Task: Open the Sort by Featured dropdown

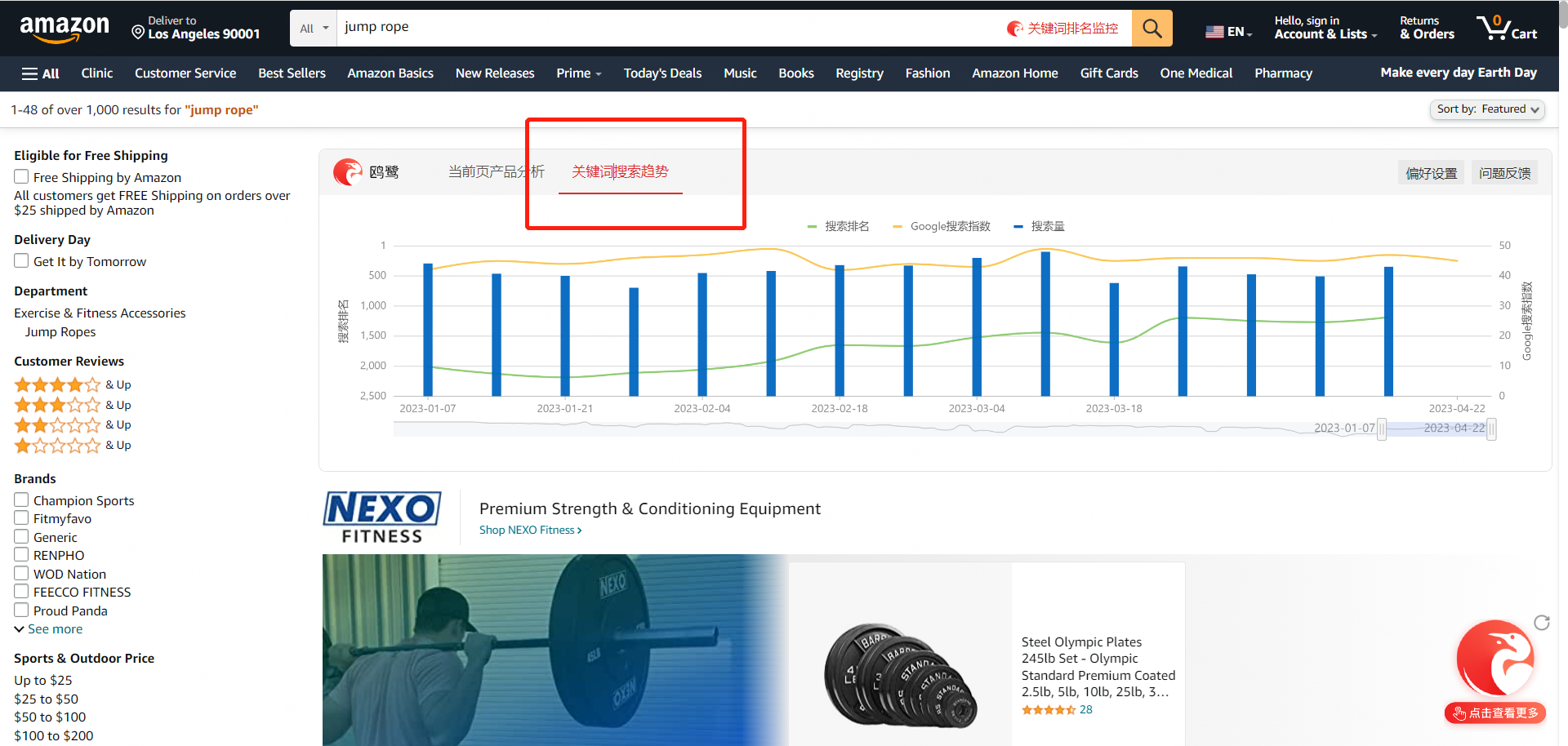Action: (1487, 109)
